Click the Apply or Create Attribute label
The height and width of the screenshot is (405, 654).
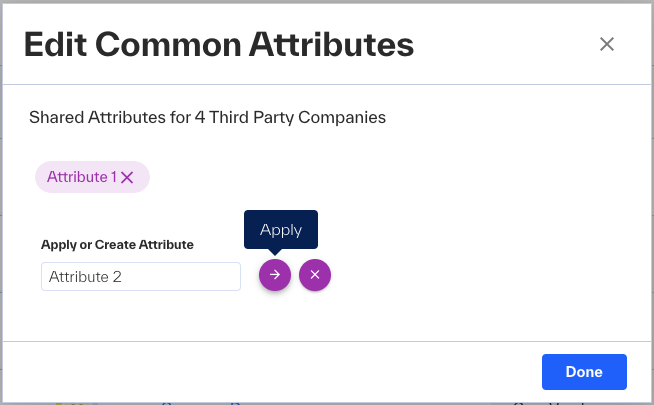pyautogui.click(x=117, y=244)
